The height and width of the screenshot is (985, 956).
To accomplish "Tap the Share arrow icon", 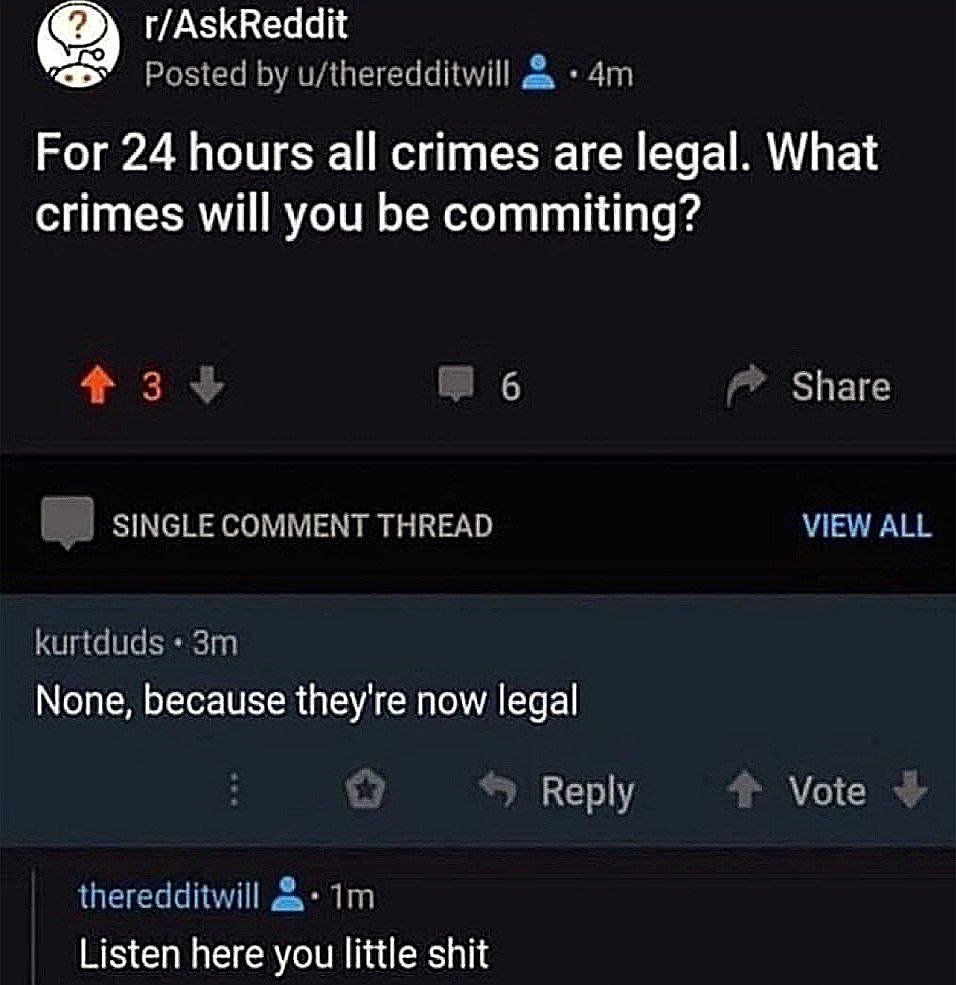I will pyautogui.click(x=746, y=384).
